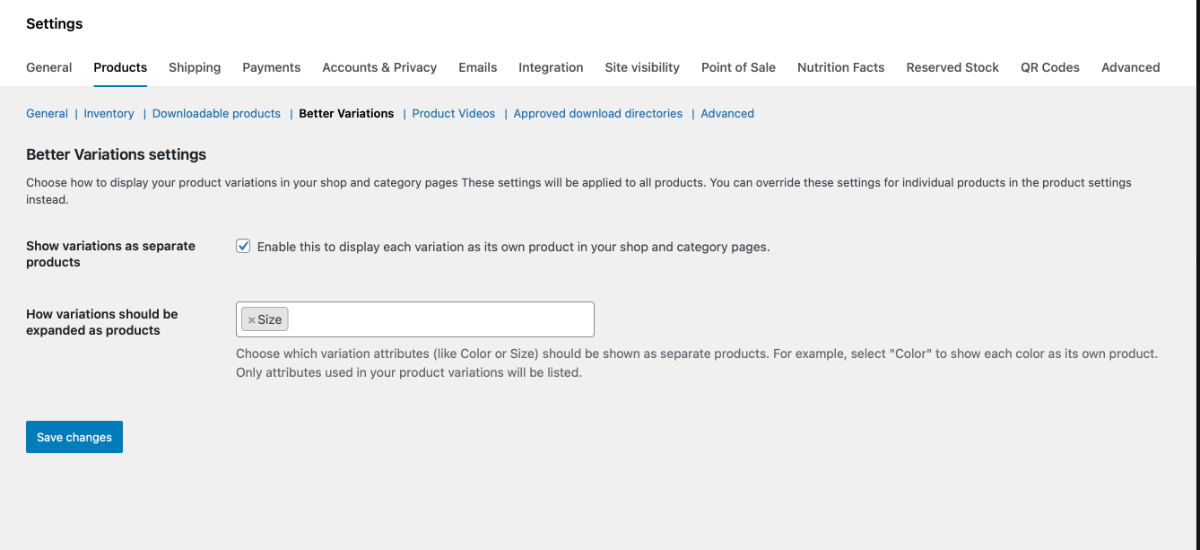Go to Product Videos sub-section

pyautogui.click(x=453, y=113)
